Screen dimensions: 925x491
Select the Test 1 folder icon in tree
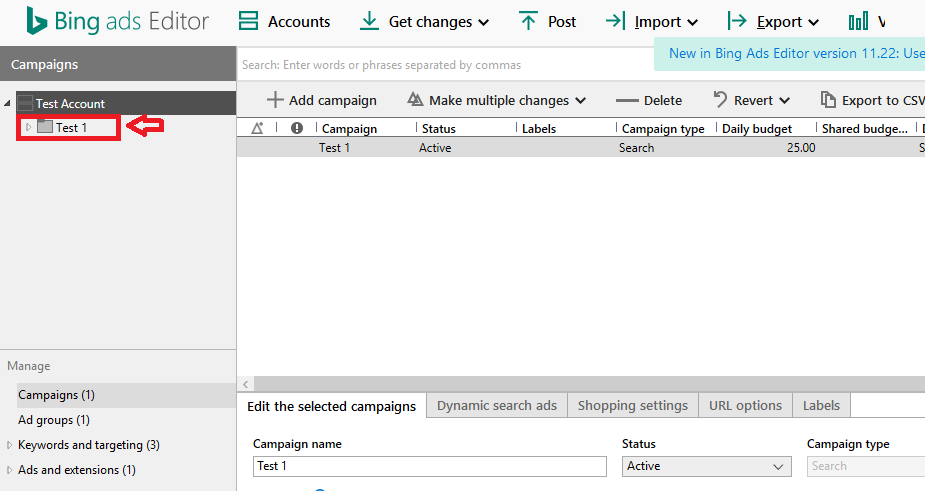pos(45,127)
